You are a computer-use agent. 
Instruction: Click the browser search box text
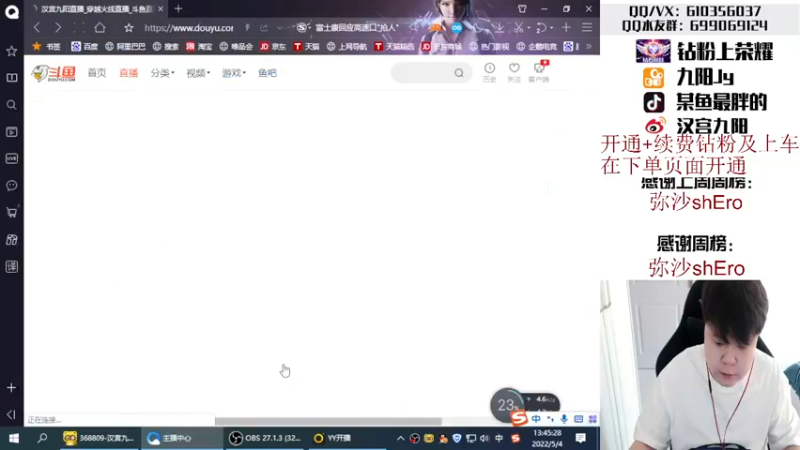point(357,28)
